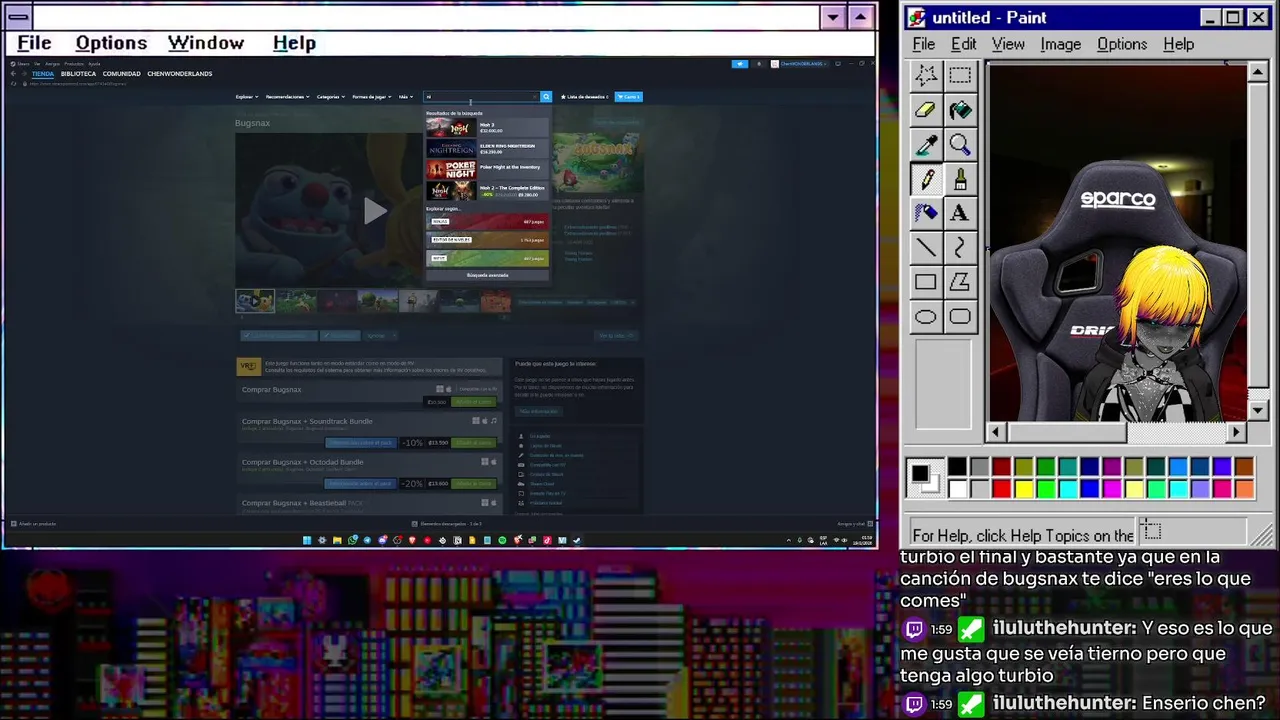Select the Nioh 3 search result
This screenshot has height=720, width=1280.
(487, 128)
